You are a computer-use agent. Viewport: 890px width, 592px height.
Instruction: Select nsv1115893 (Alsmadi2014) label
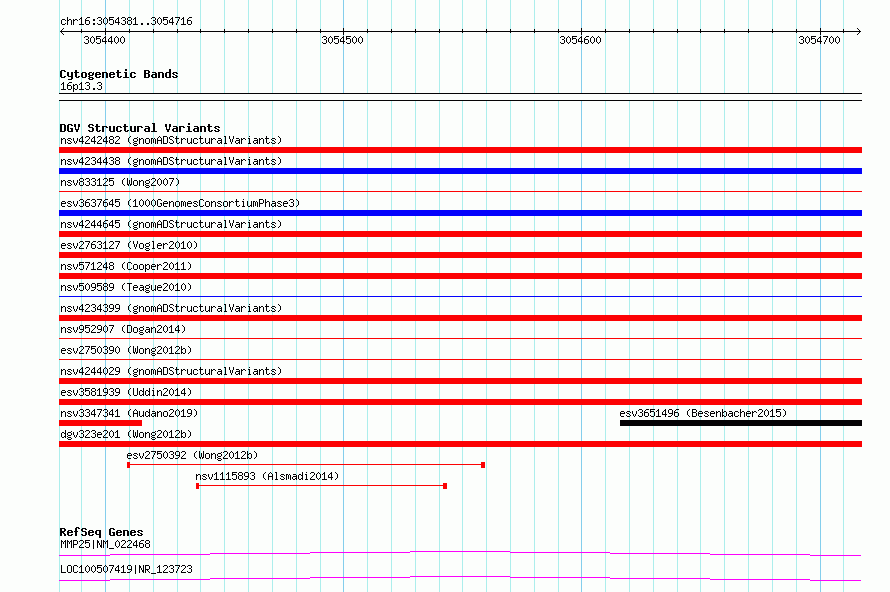pos(267,476)
